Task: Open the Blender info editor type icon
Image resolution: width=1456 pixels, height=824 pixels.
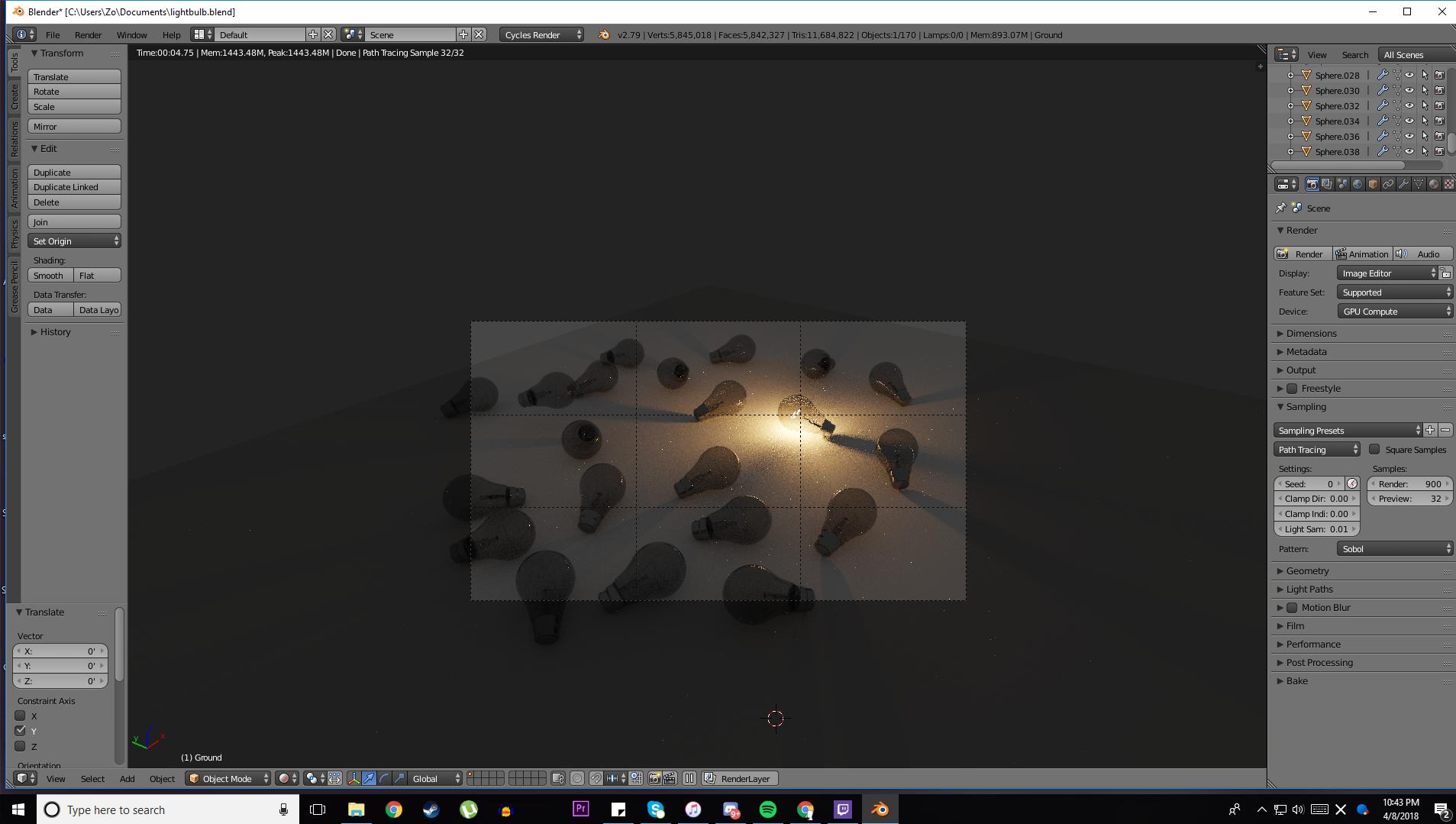Action: [x=24, y=34]
